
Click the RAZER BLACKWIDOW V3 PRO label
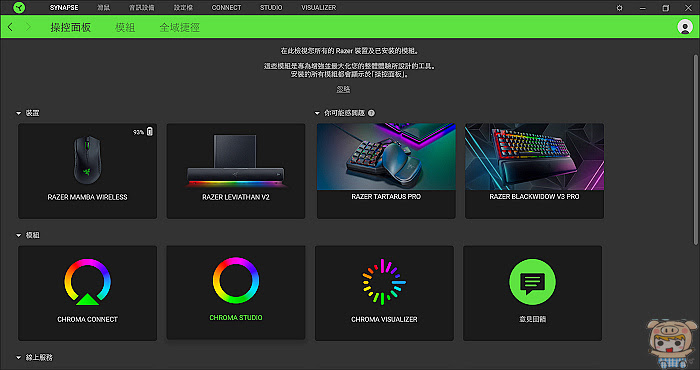coord(534,196)
